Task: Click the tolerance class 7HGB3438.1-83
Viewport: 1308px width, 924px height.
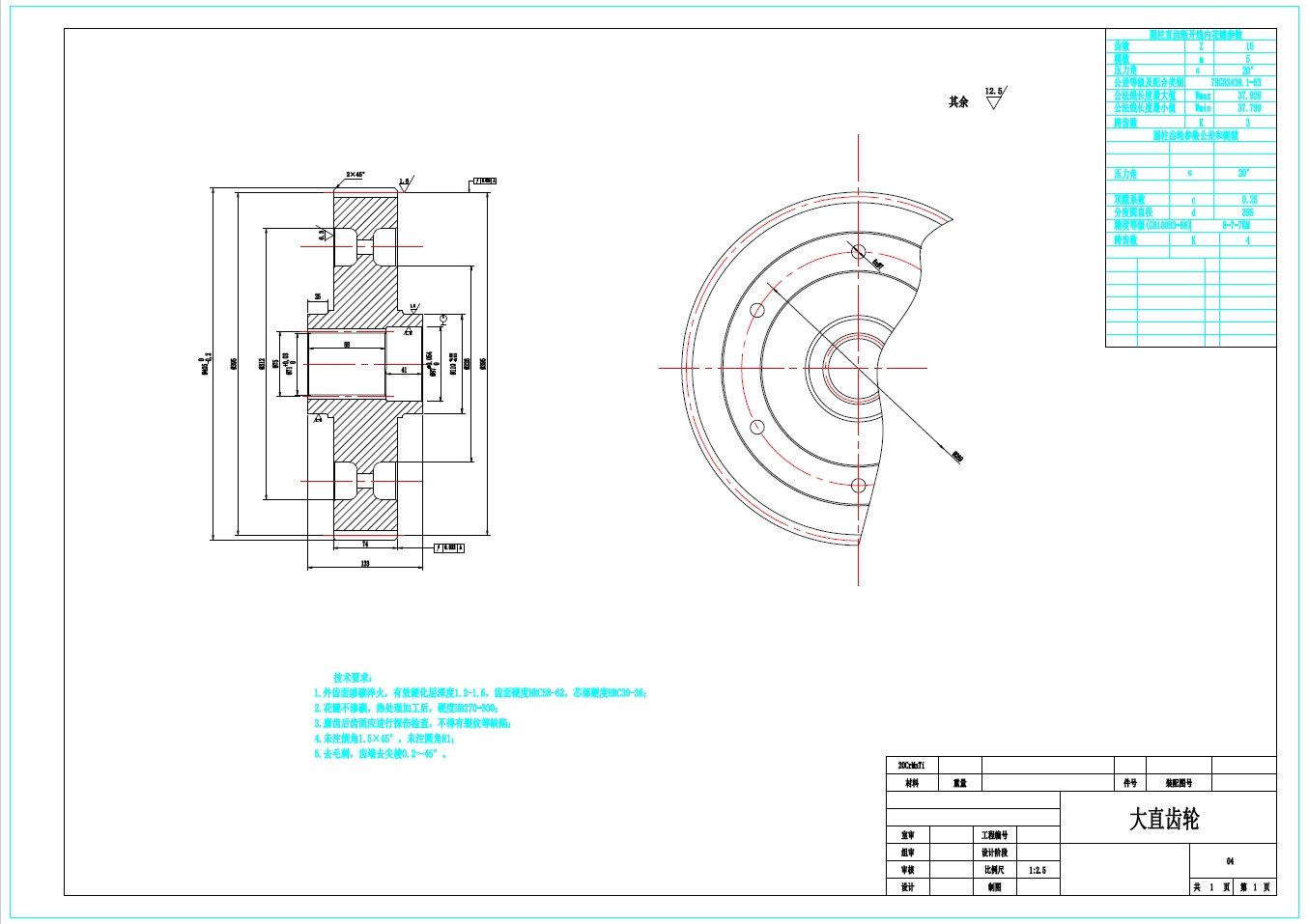Action: [x=1236, y=83]
